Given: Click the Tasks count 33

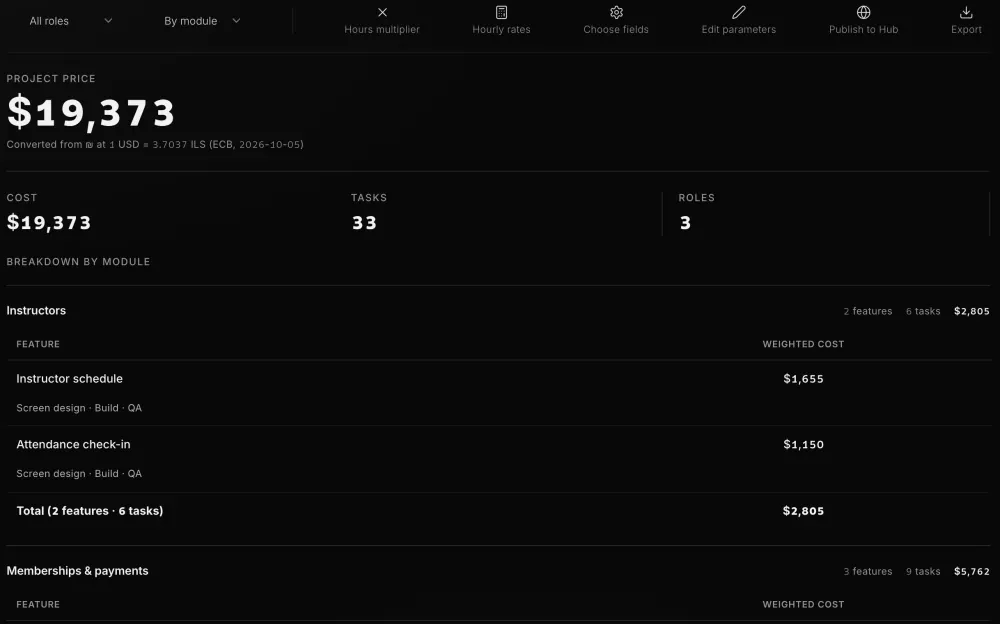Looking at the screenshot, I should 364,223.
